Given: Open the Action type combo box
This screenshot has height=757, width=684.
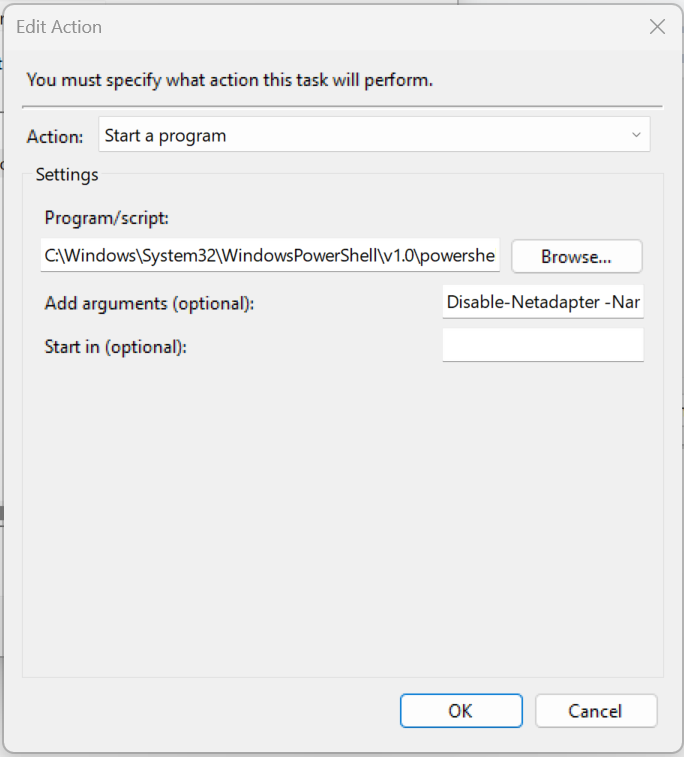Looking at the screenshot, I should tap(374, 135).
